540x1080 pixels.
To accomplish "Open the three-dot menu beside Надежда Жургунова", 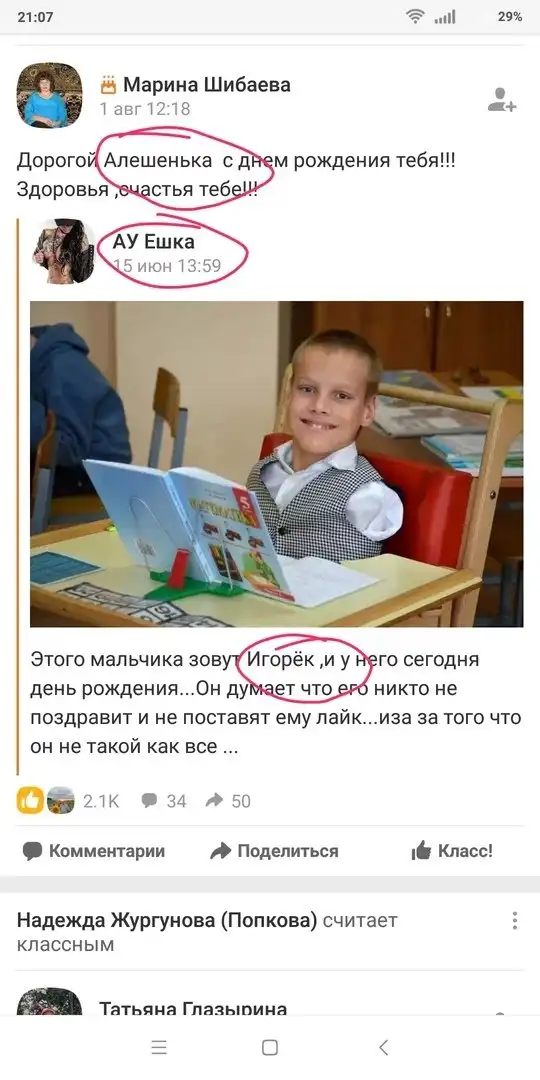I will tap(514, 921).
